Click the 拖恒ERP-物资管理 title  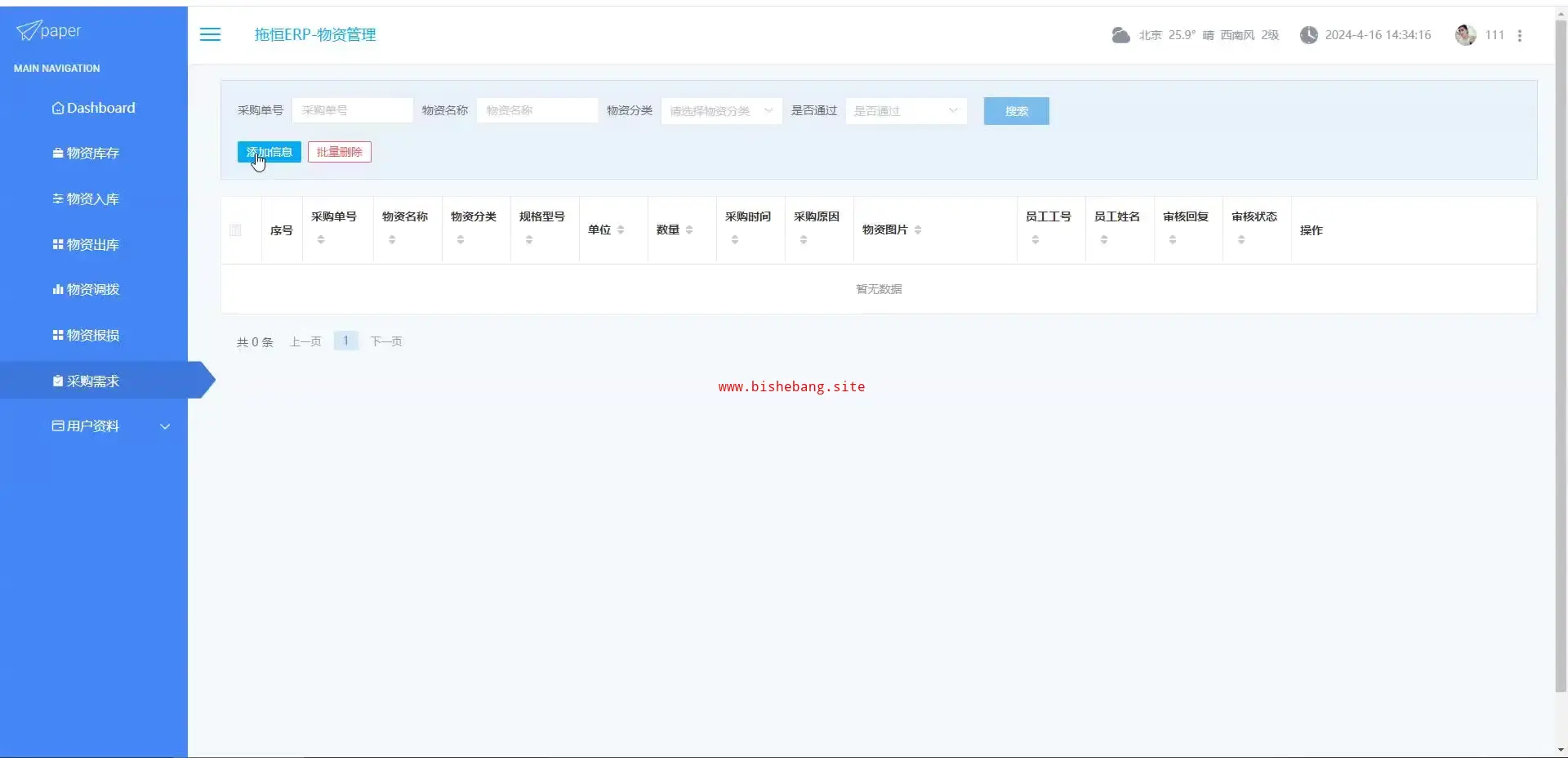point(315,34)
